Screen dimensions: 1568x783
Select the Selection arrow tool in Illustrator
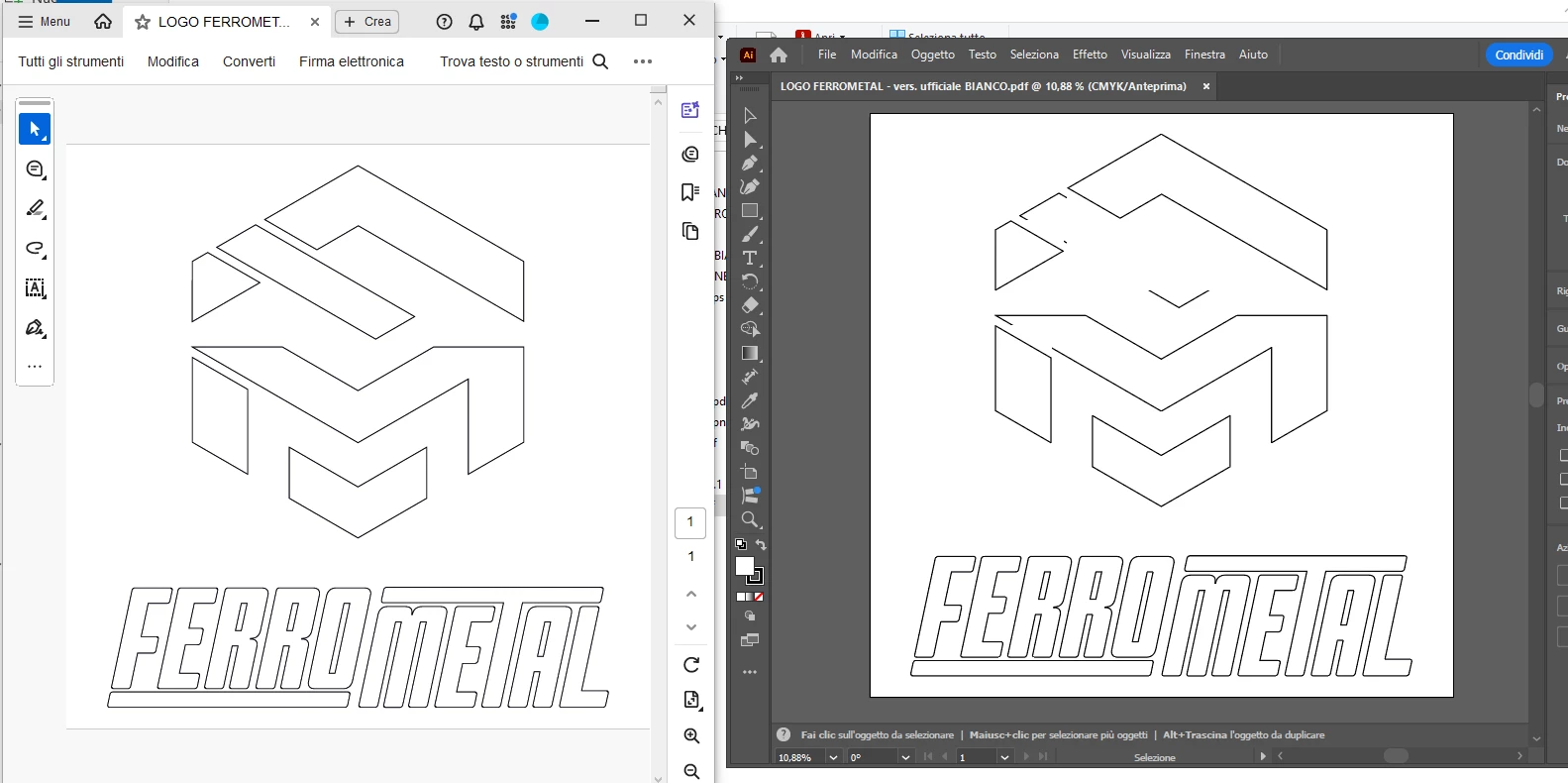point(750,116)
